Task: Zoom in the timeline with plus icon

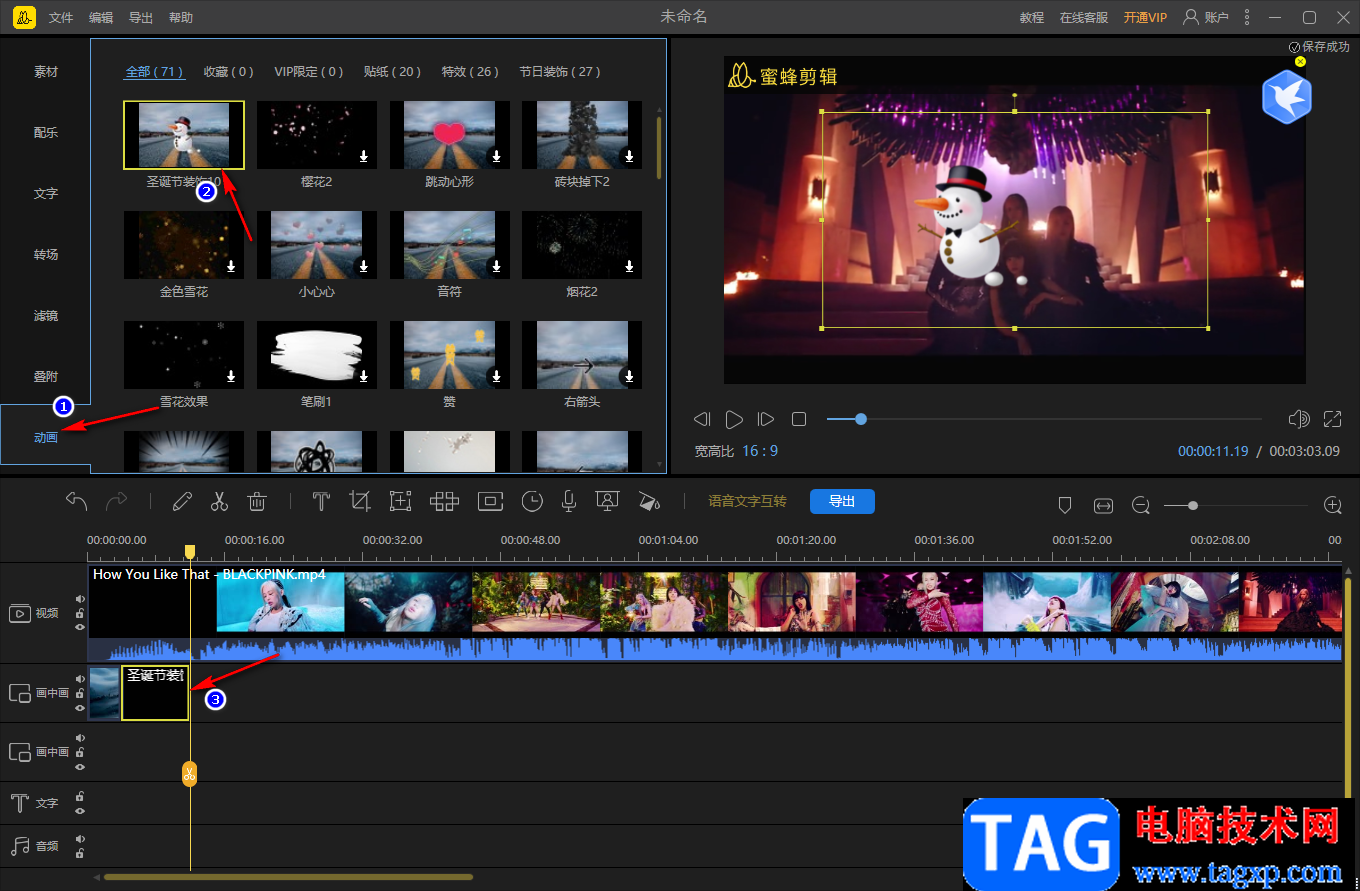Action: (1333, 506)
